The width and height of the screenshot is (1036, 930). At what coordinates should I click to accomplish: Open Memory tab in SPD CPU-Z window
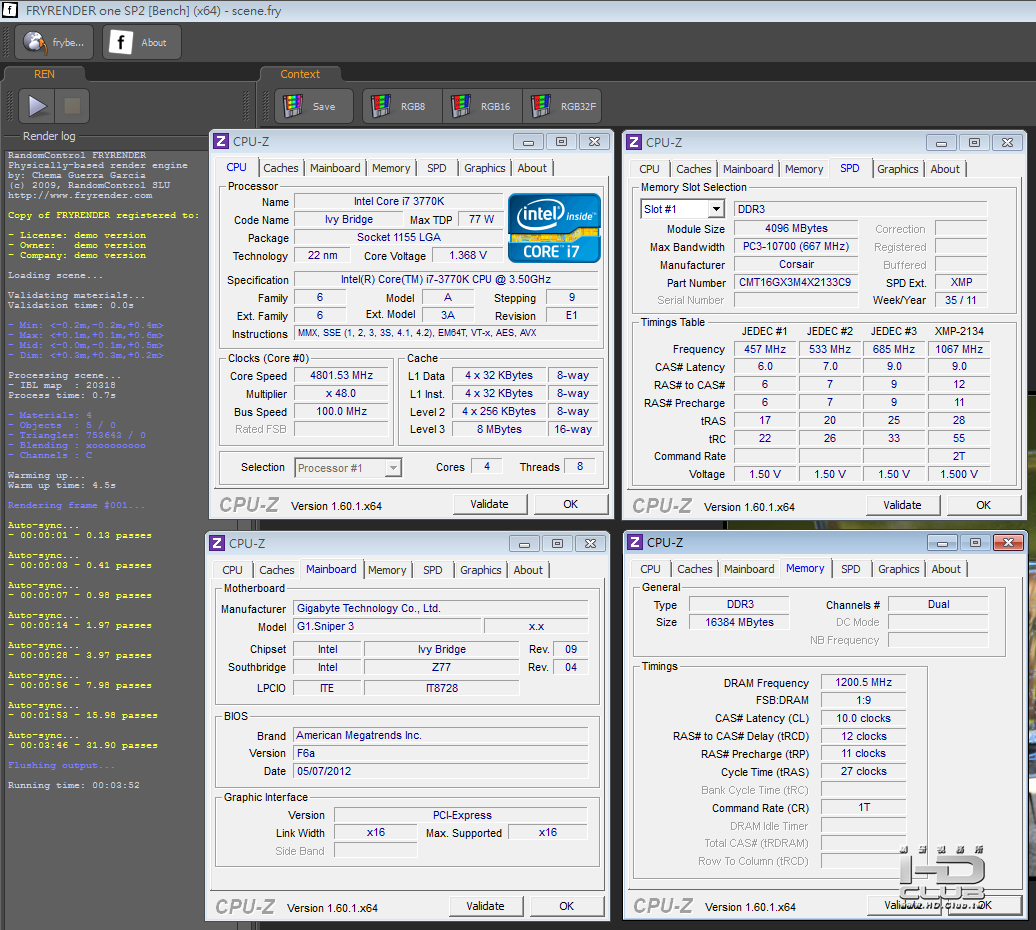(x=804, y=169)
